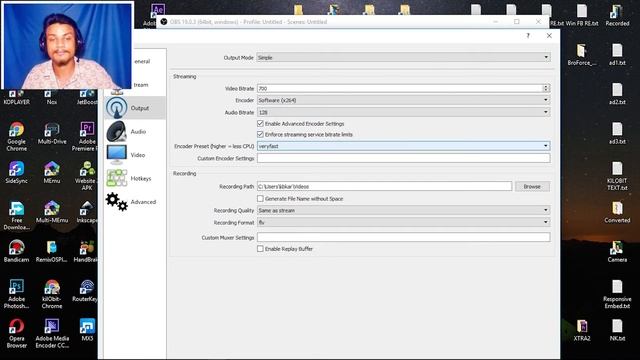Open the Recorded desktop shortcut
Image resolution: width=640 pixels, height=360 pixels.
pos(617,16)
